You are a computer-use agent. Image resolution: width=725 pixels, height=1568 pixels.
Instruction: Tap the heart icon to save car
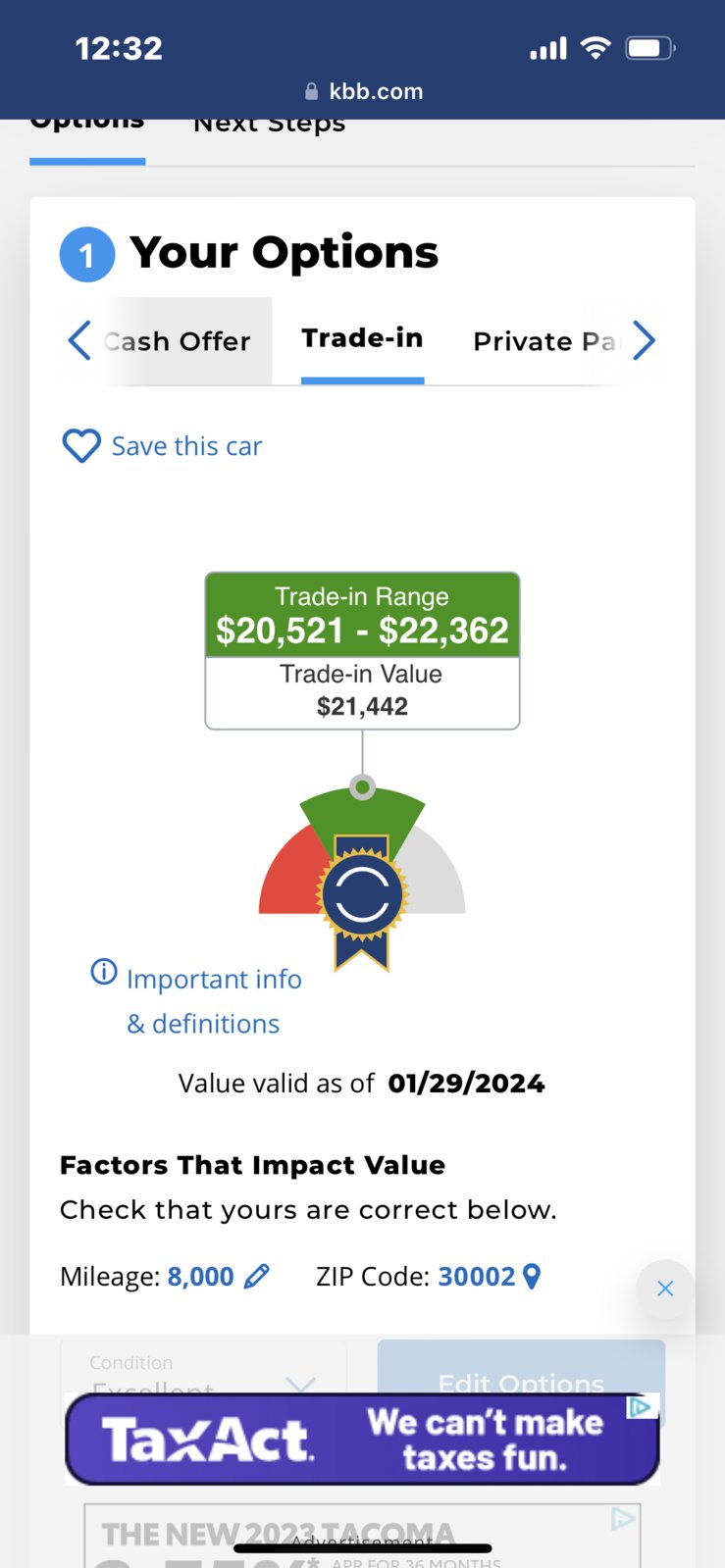(81, 446)
